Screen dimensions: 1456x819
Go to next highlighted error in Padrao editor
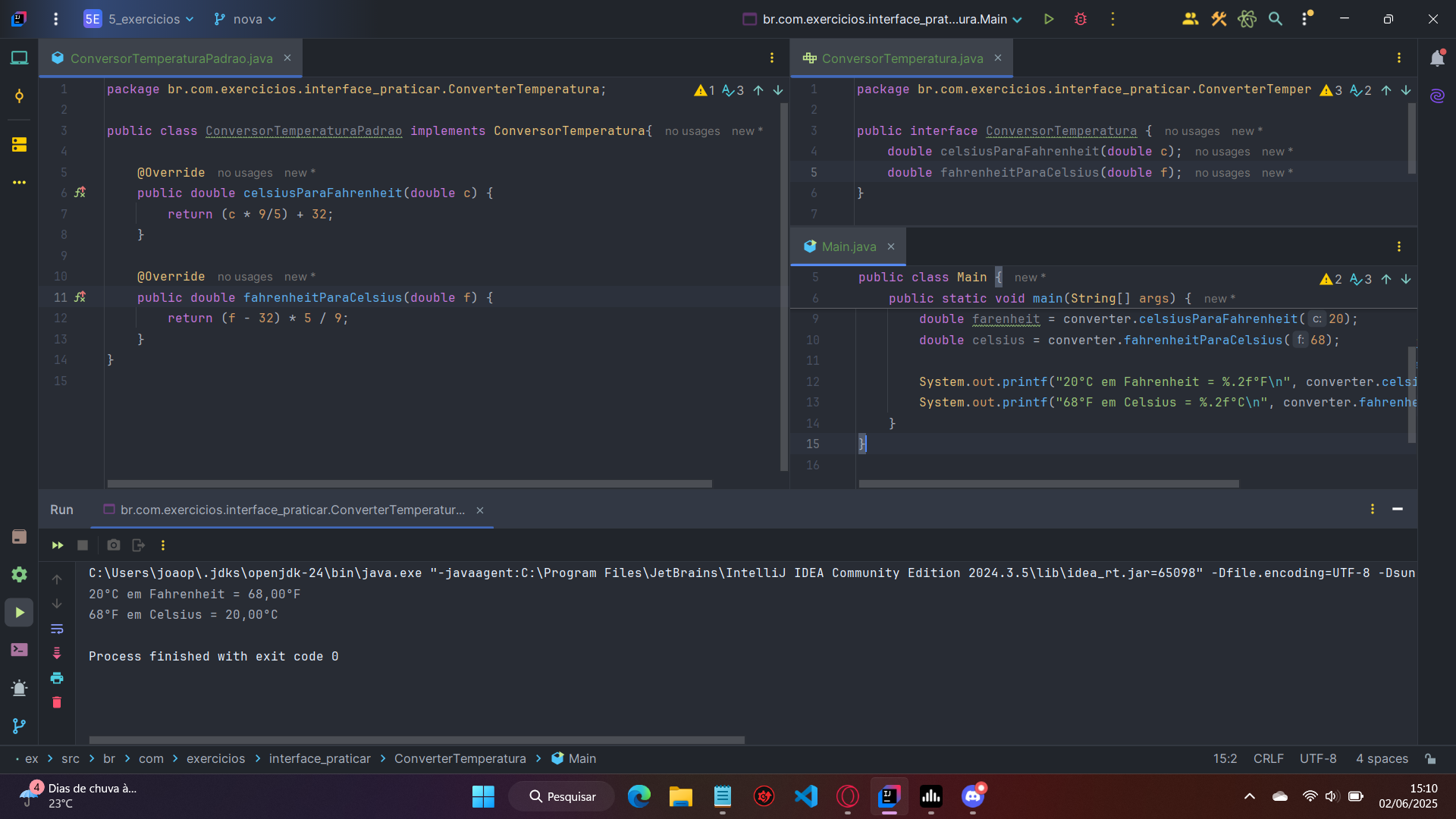(778, 90)
